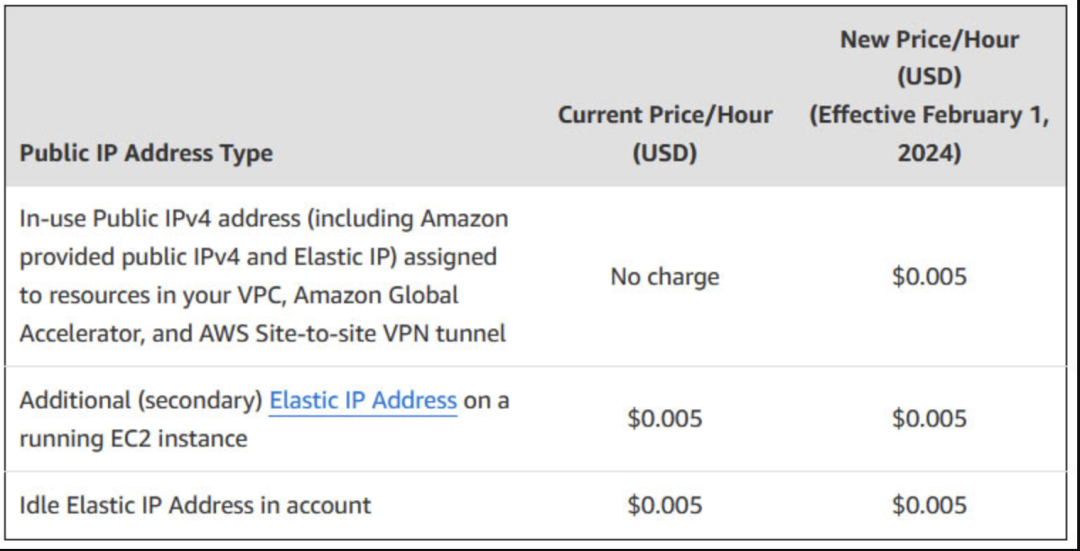1080x551 pixels.
Task: Select current price in Idle Elastic IP row
Action: tap(664, 505)
